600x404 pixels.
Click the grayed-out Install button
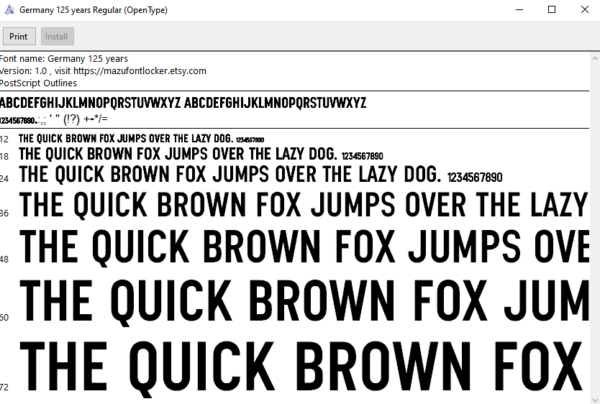click(57, 36)
